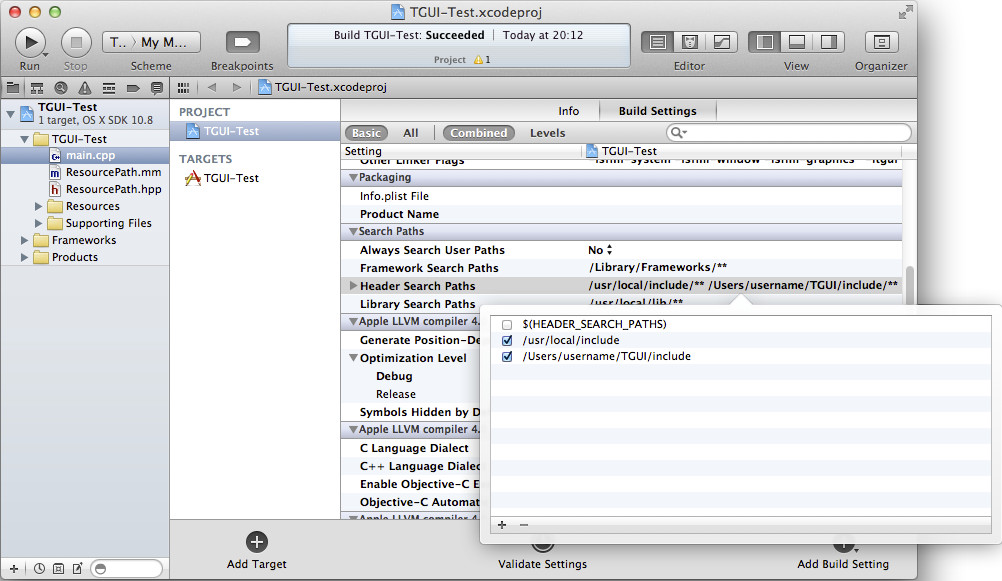Screen dimensions: 1002x581
Task: Toggle the Debug area view button
Action: point(796,42)
